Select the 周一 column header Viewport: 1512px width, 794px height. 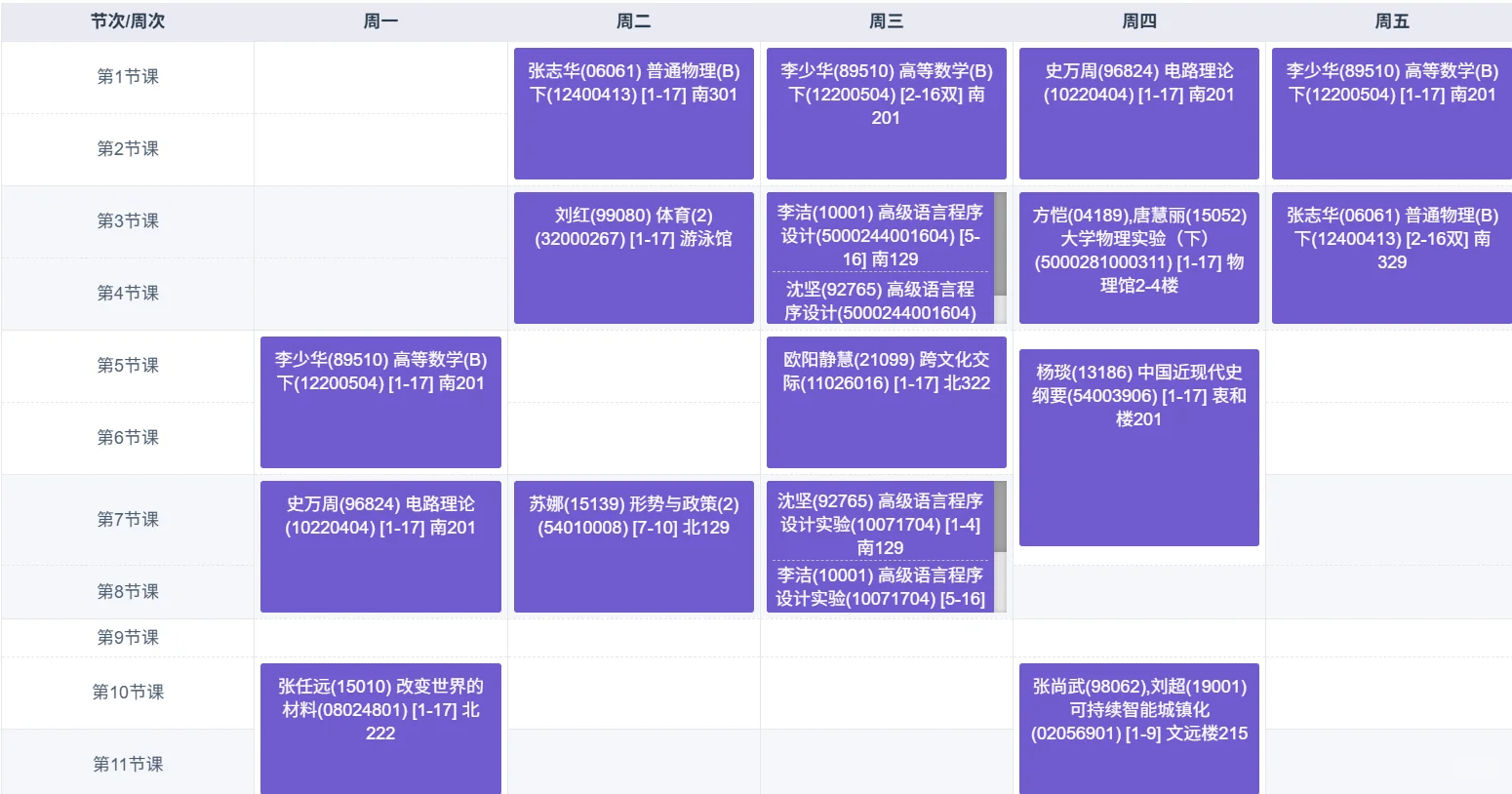point(380,20)
